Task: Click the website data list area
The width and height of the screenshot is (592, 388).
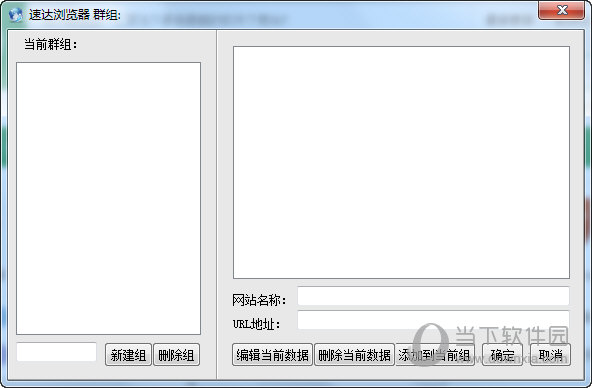Action: 401,163
